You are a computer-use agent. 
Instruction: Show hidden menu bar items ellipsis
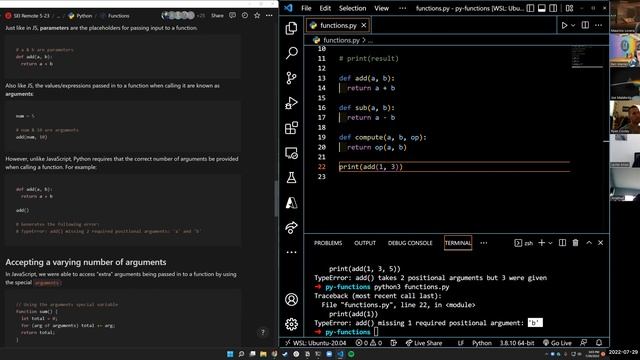(x=402, y=8)
